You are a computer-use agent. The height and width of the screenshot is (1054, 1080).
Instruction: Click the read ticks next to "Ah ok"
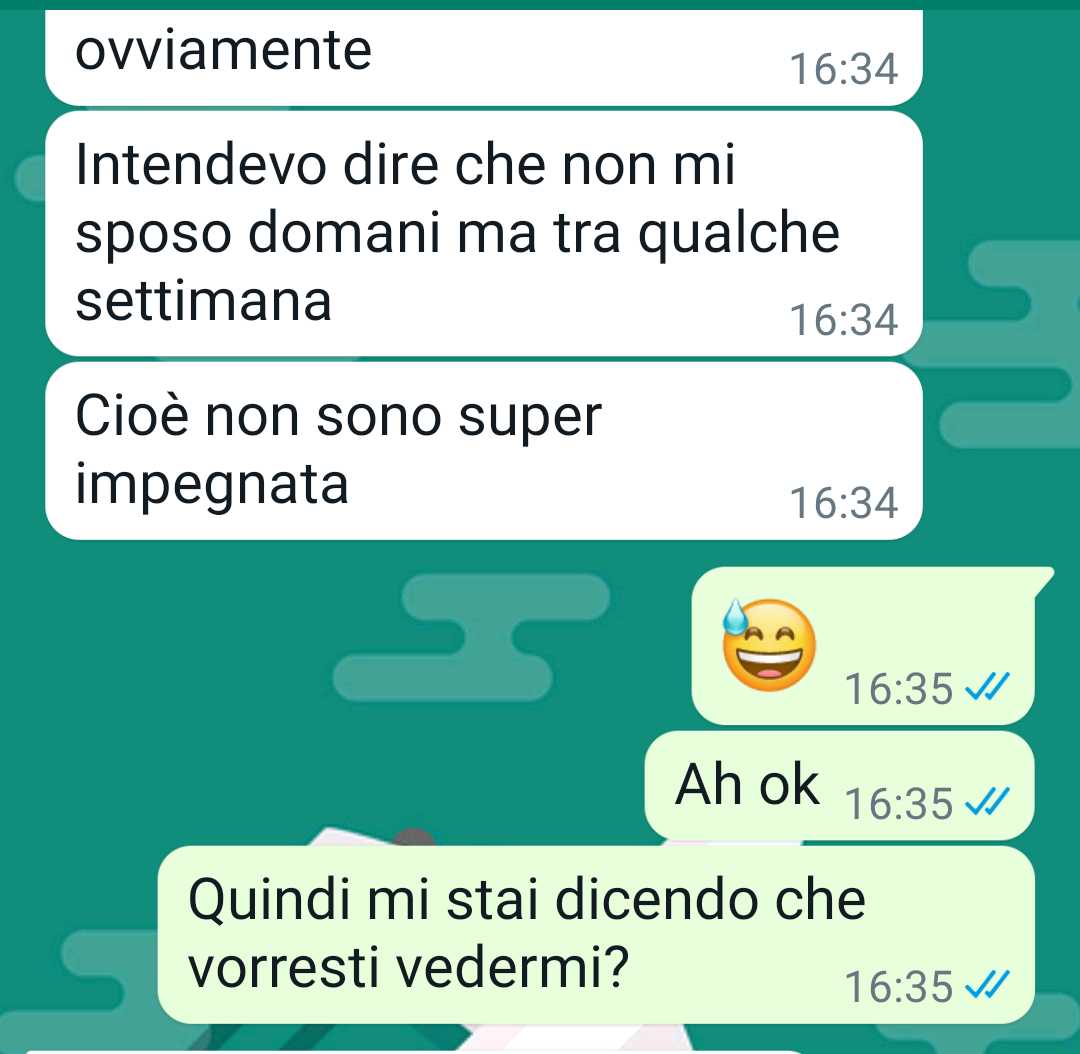987,801
